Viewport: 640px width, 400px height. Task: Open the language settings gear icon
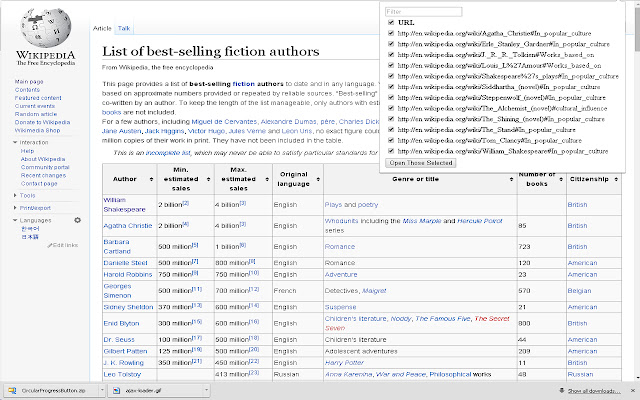[x=77, y=220]
